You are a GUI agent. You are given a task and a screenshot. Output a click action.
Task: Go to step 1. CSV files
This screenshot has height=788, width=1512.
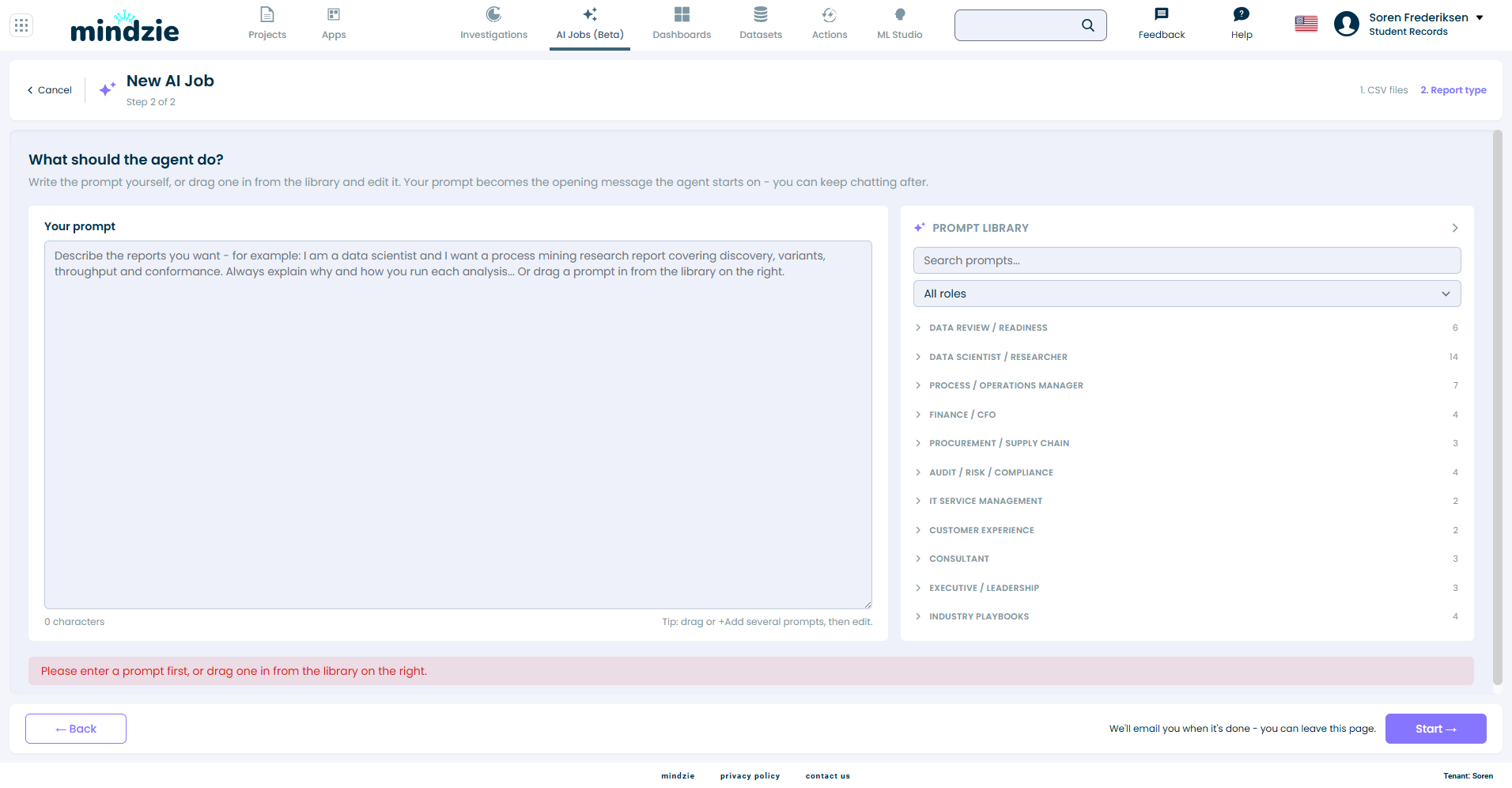1384,90
